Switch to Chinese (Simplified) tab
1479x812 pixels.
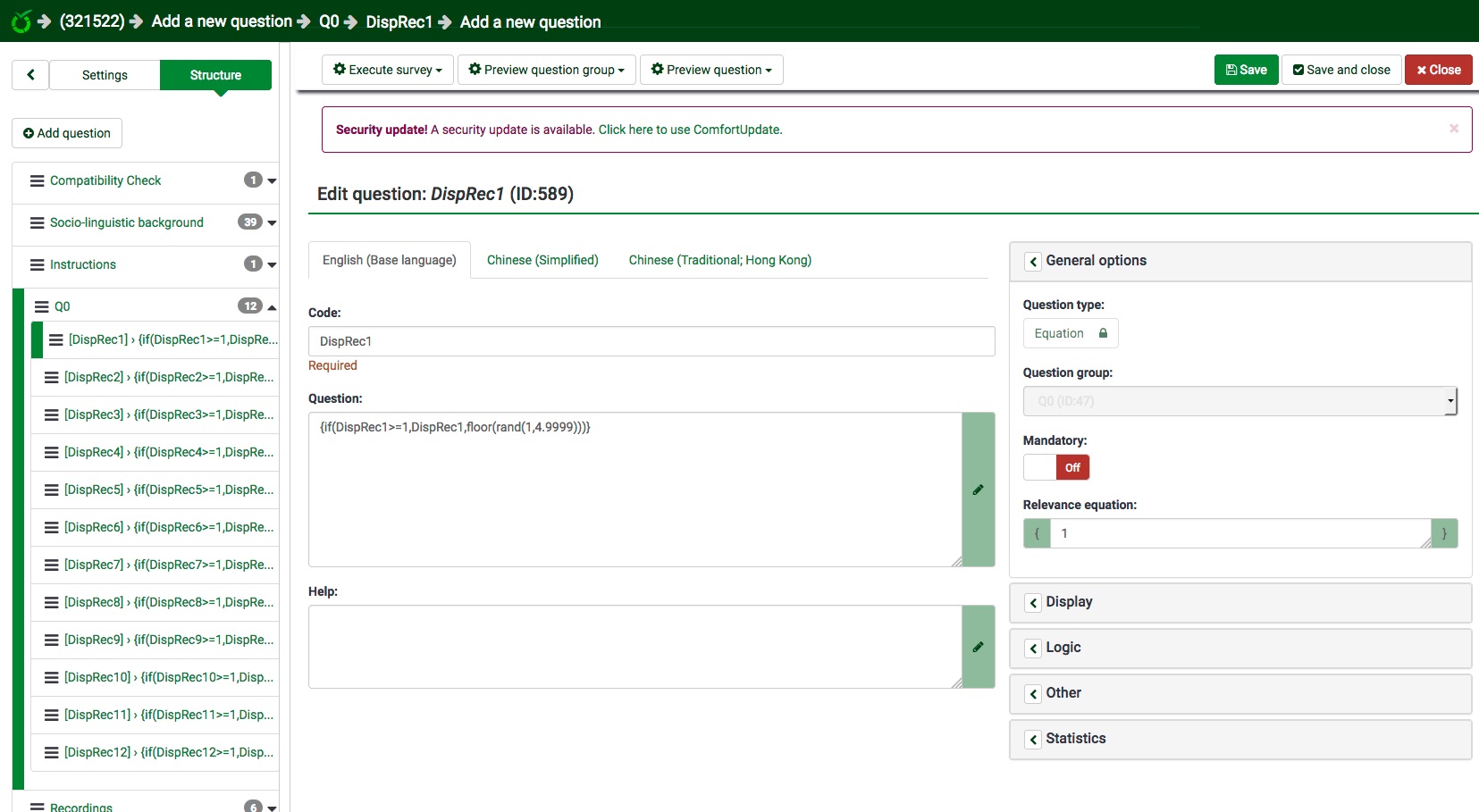(x=542, y=260)
